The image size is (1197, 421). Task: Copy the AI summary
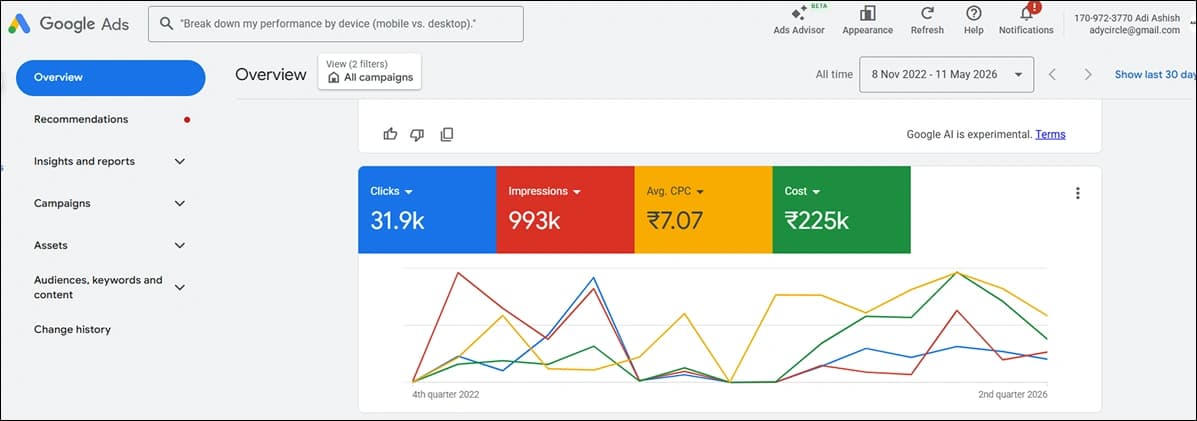(x=447, y=134)
